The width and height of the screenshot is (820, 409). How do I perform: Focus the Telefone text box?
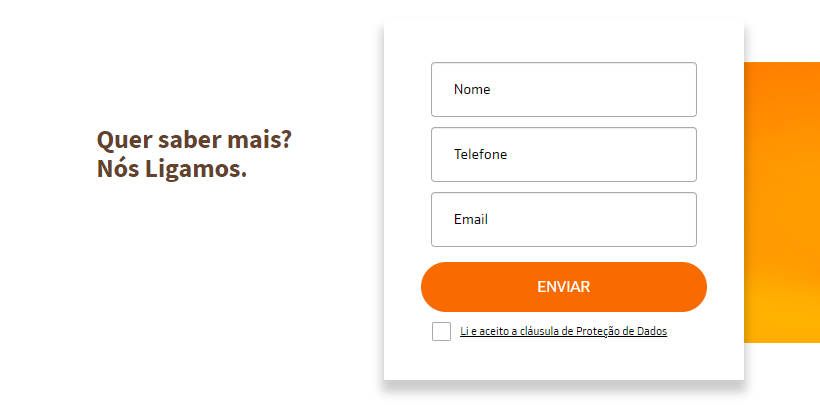click(x=563, y=155)
